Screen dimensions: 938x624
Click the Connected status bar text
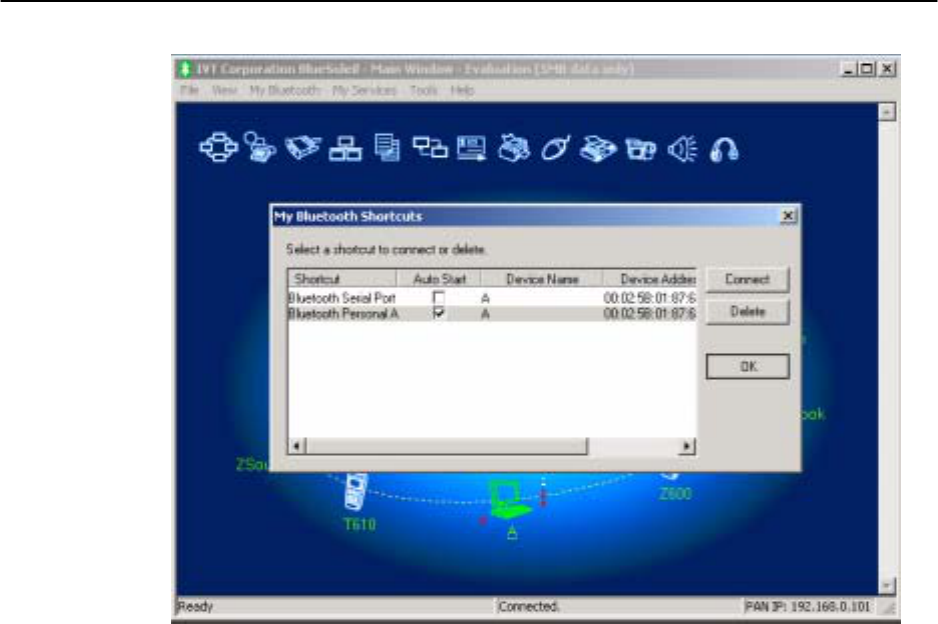528,607
